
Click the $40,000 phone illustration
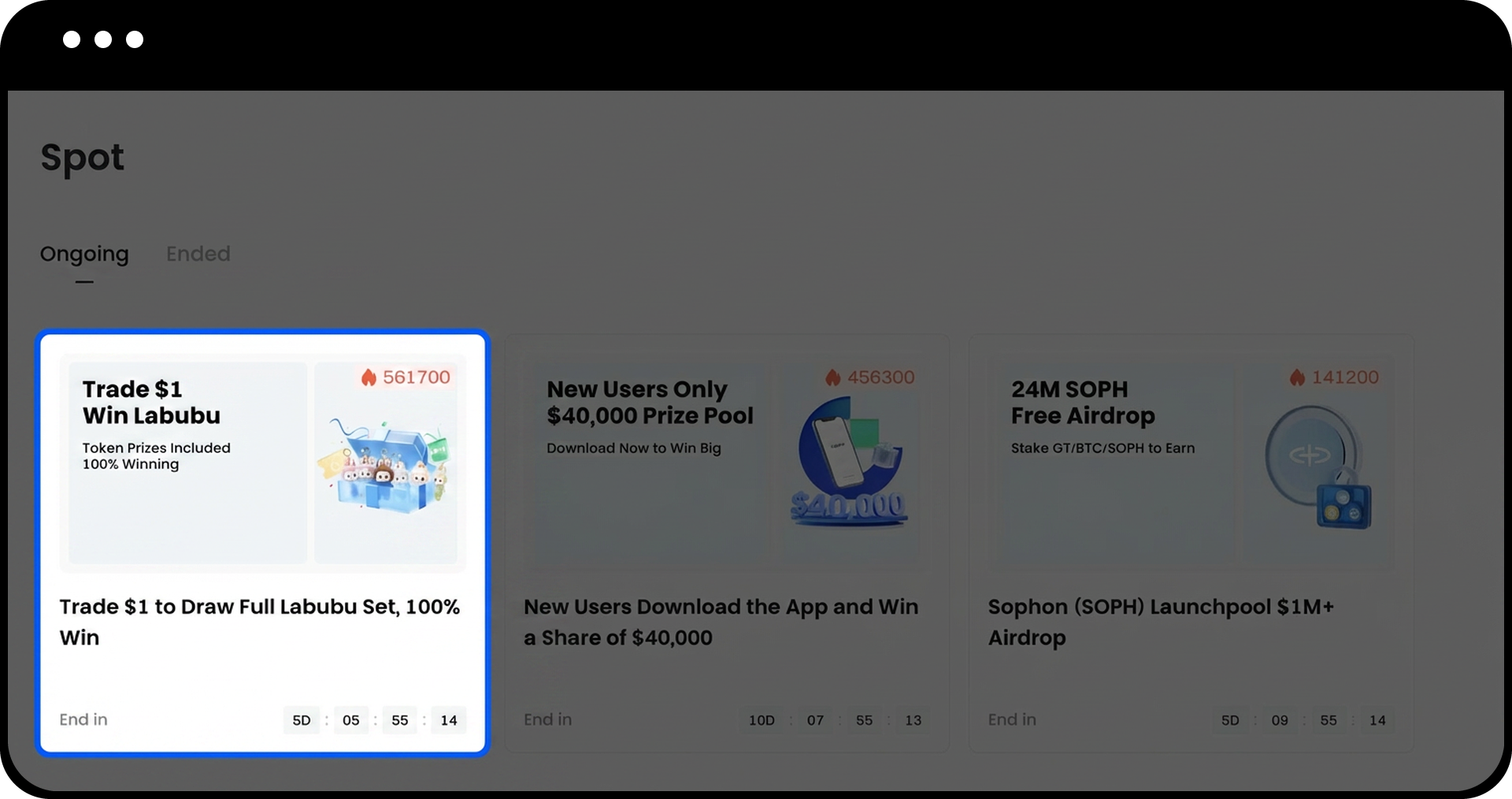[849, 463]
